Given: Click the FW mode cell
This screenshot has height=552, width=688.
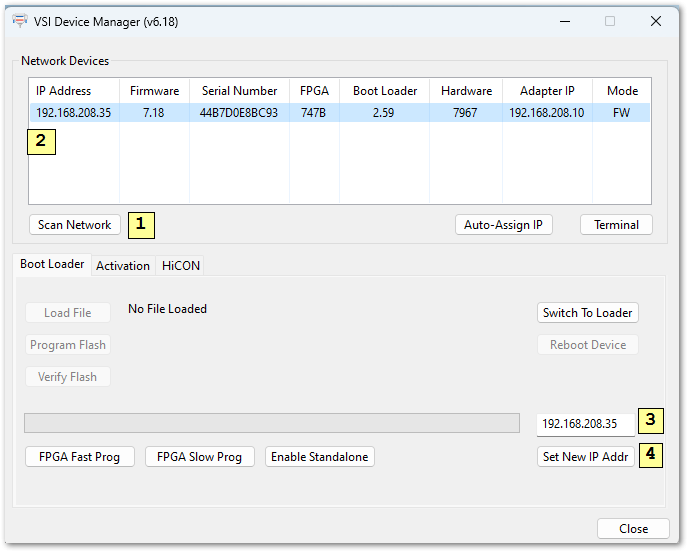Looking at the screenshot, I should [621, 113].
